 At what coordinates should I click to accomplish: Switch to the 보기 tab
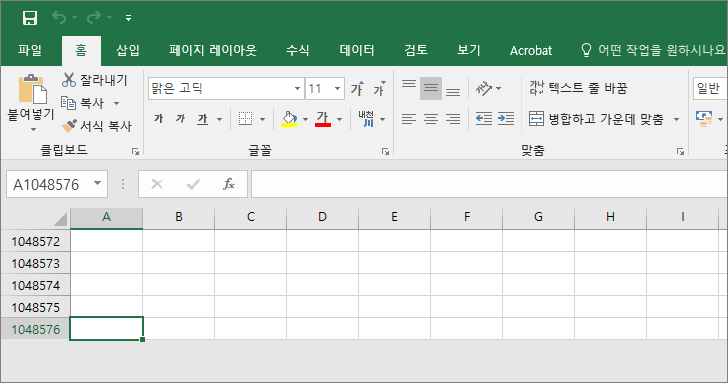pos(468,50)
